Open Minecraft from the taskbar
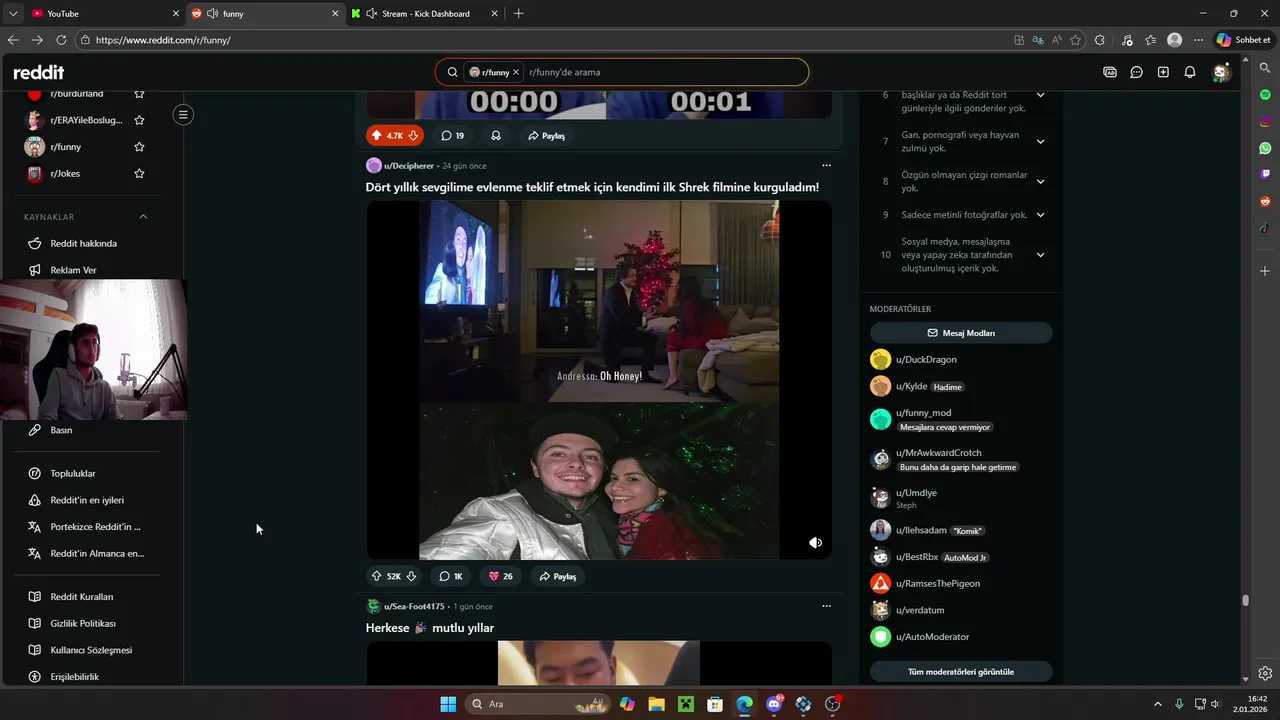1280x720 pixels. (686, 704)
